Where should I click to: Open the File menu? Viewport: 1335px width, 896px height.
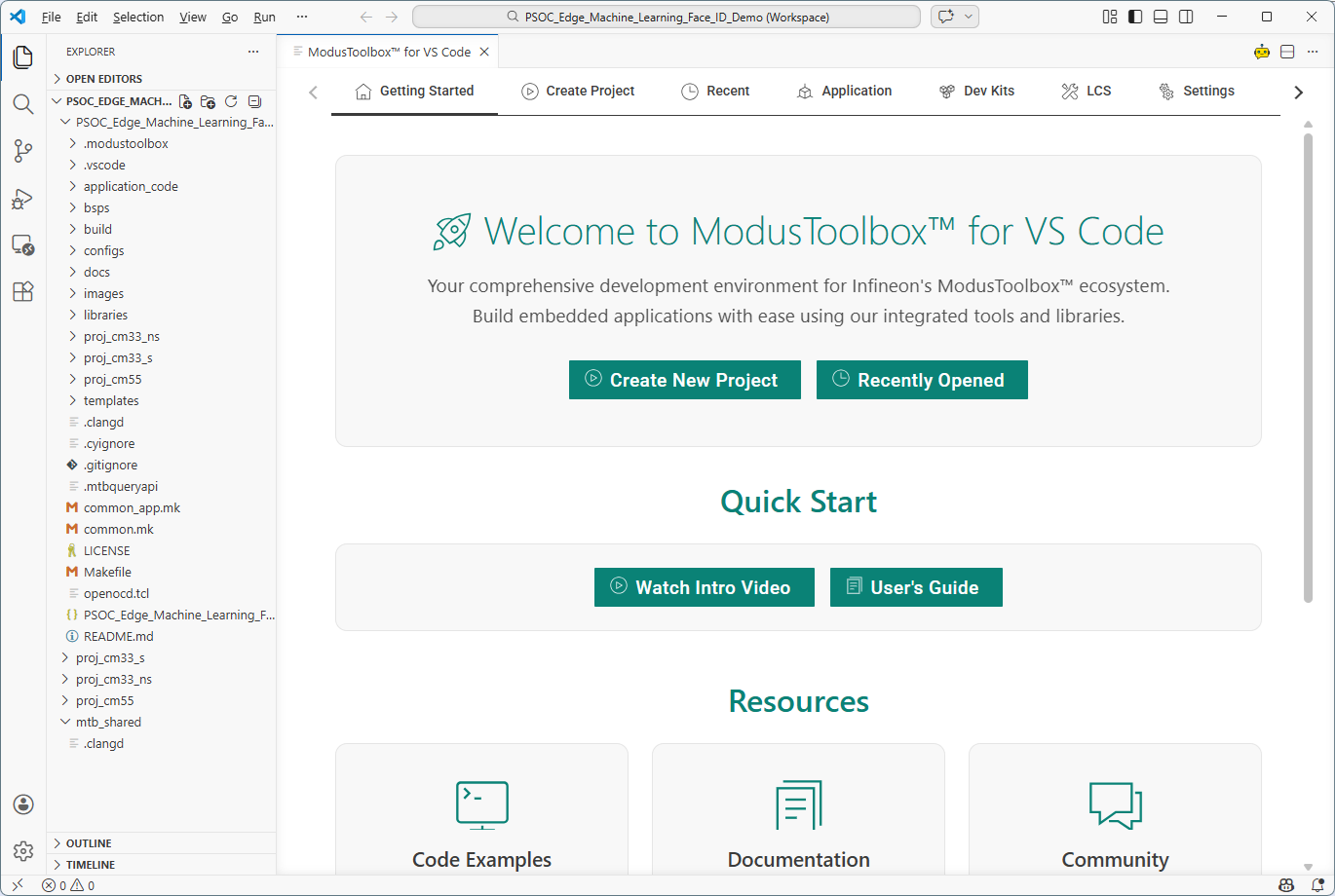[x=52, y=17]
